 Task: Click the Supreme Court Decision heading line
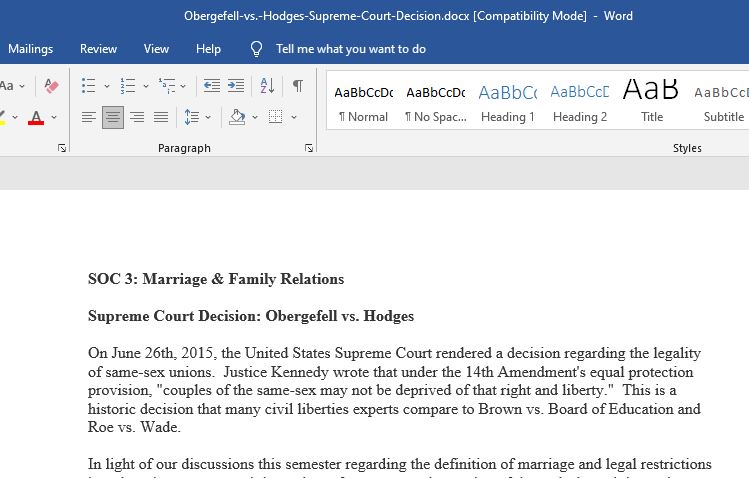click(x=251, y=316)
